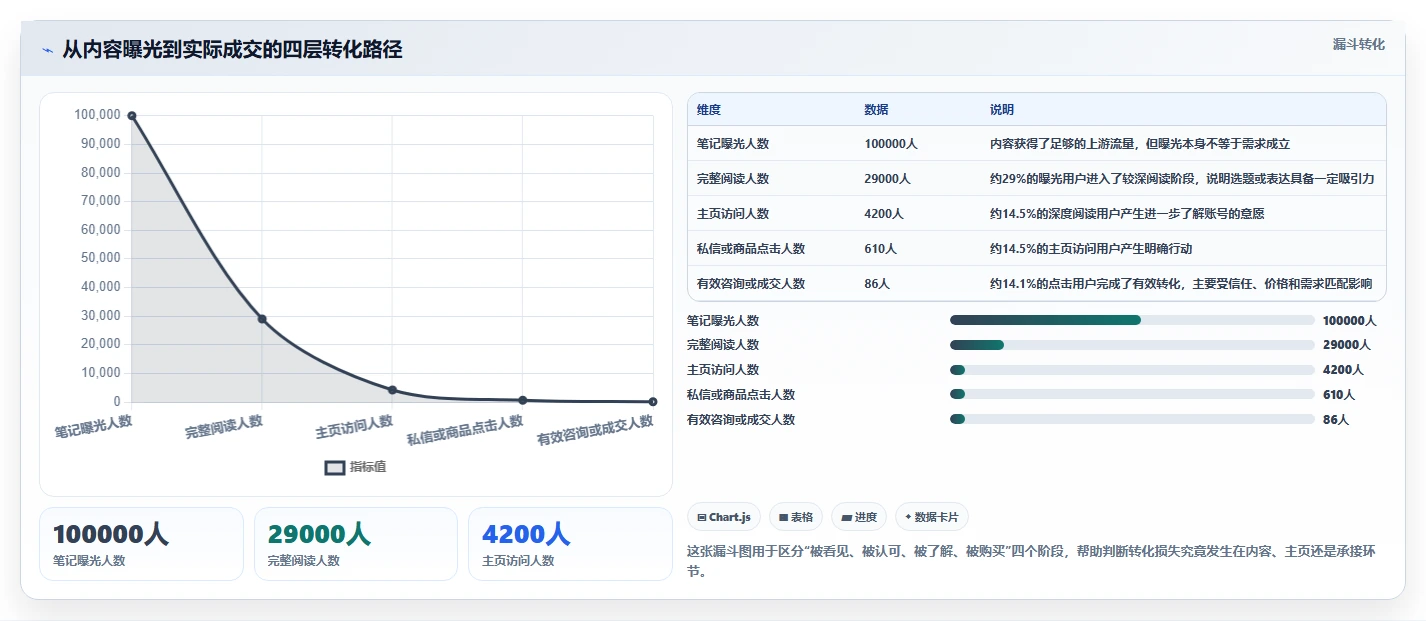The height and width of the screenshot is (621, 1426).
Task: Click the 4200人 table cell
Action: [884, 214]
